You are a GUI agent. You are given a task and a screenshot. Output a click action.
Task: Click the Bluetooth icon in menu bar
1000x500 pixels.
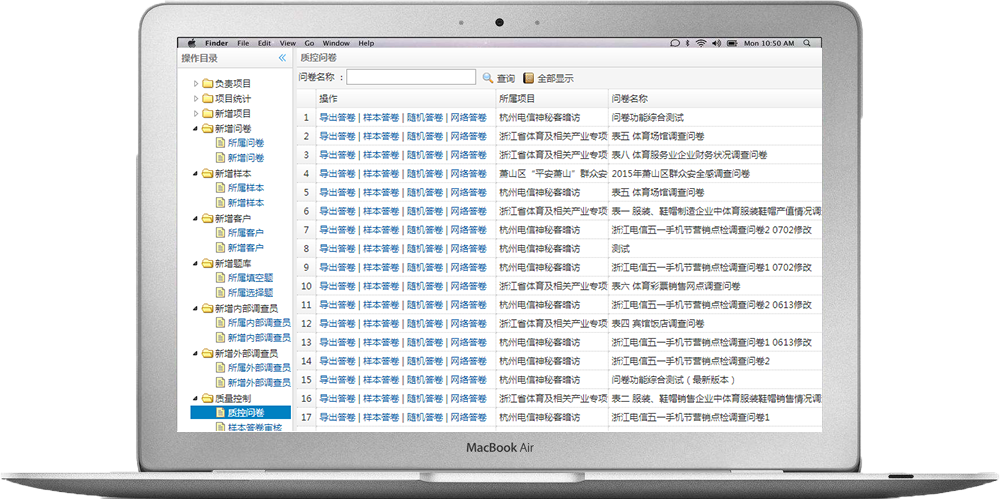[688, 44]
